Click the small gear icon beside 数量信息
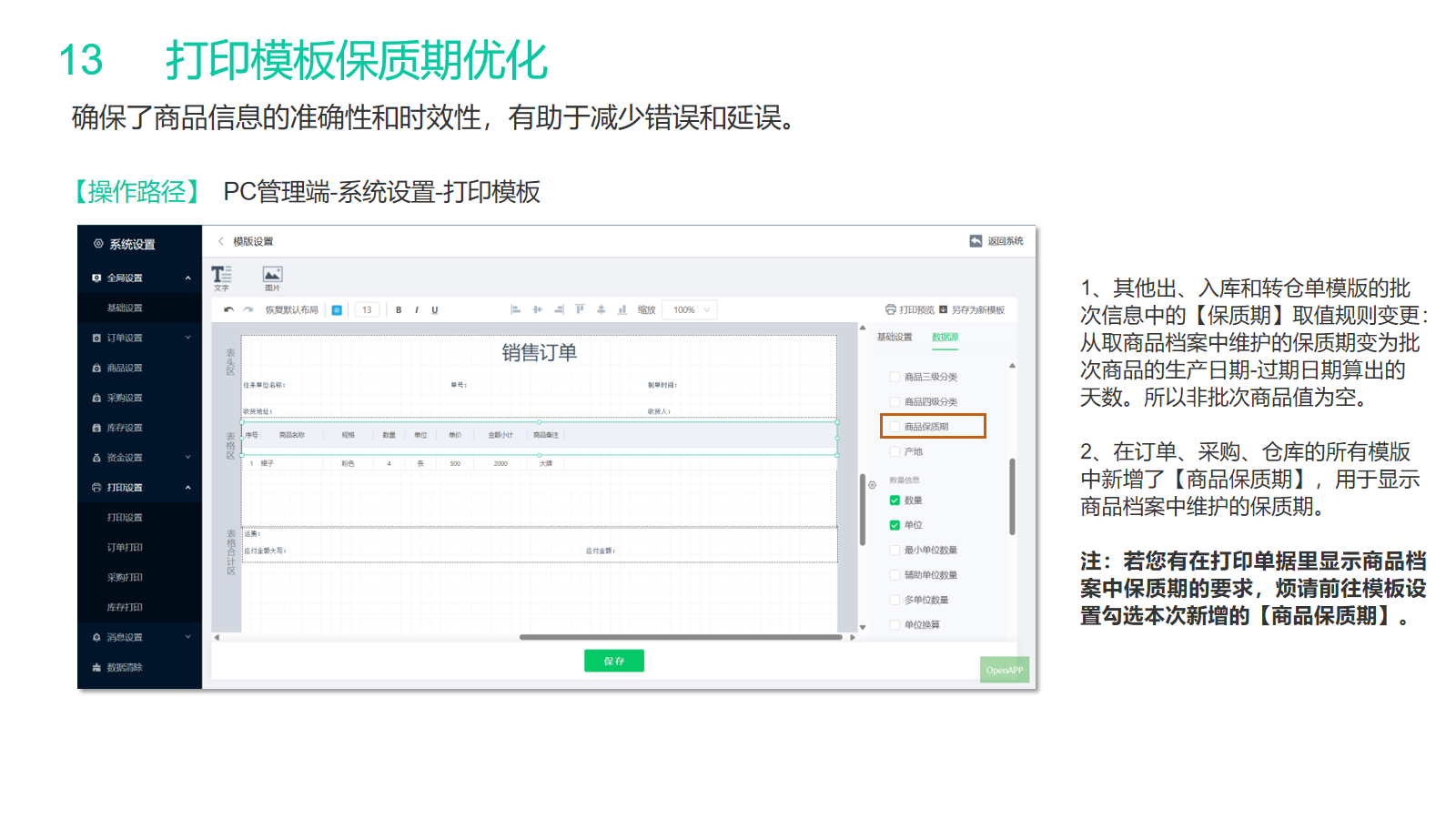This screenshot has height=819, width=1456. [872, 485]
